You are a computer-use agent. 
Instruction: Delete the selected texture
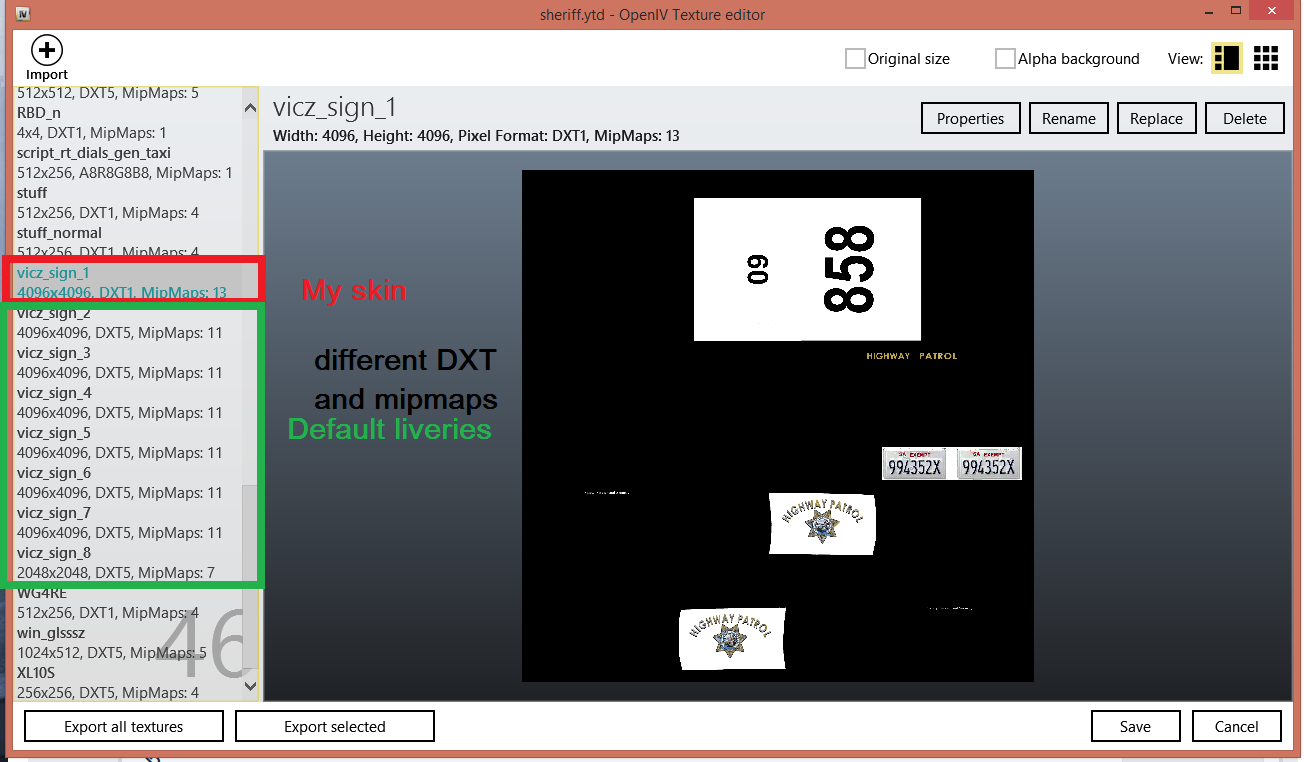(x=1245, y=118)
